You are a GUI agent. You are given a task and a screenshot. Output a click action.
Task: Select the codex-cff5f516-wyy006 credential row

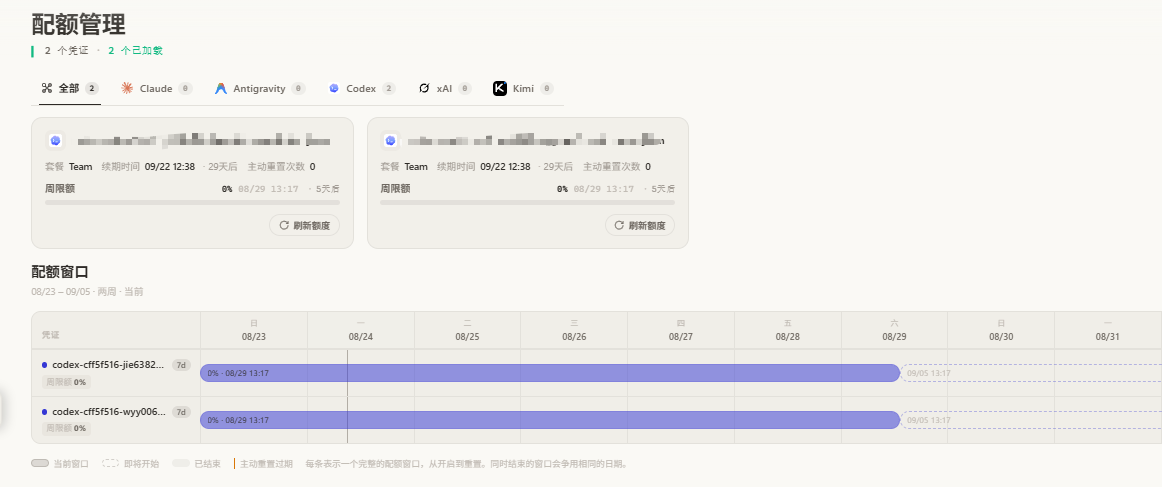point(116,420)
